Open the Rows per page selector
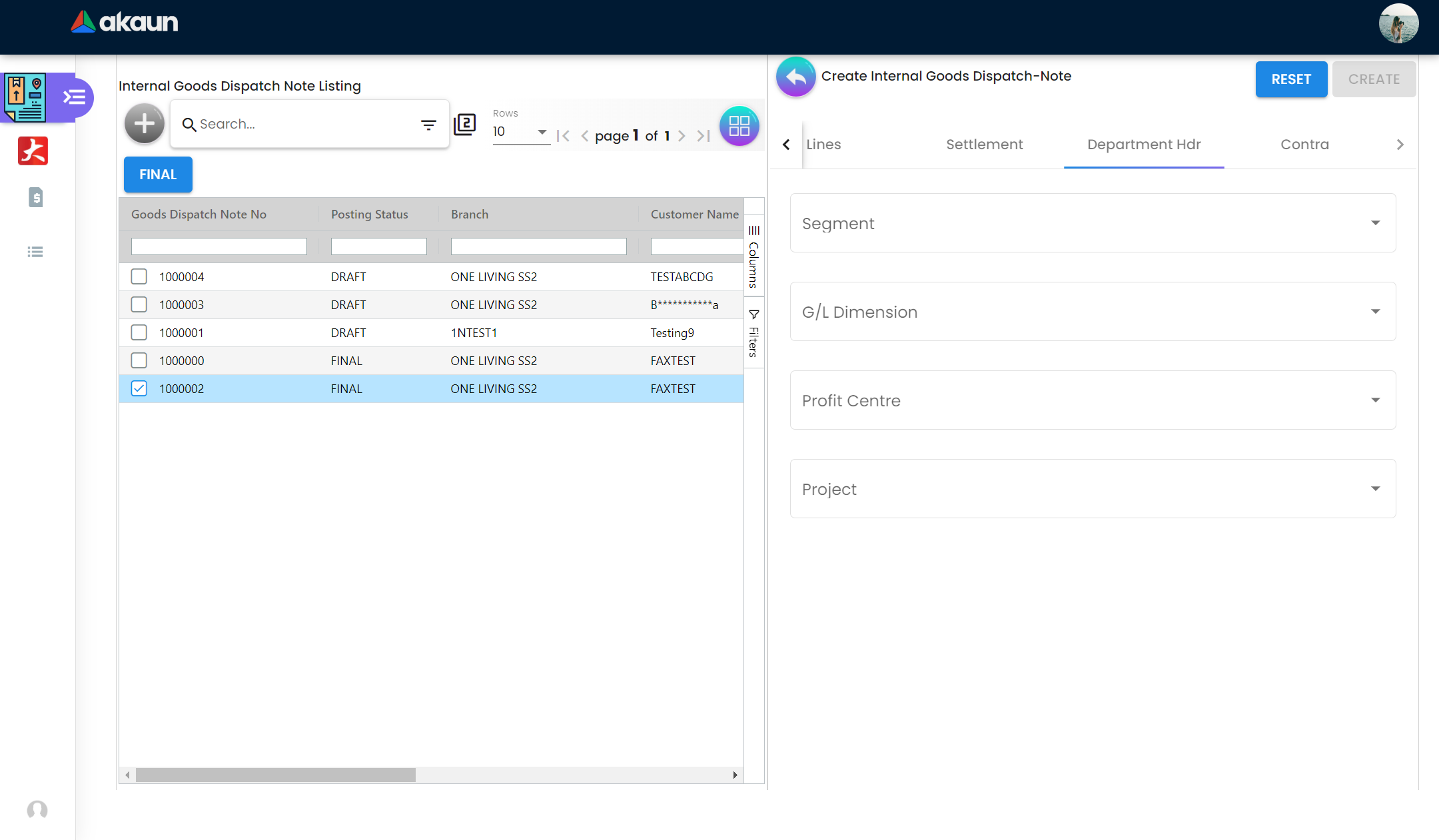This screenshot has height=840, width=1439. (520, 132)
